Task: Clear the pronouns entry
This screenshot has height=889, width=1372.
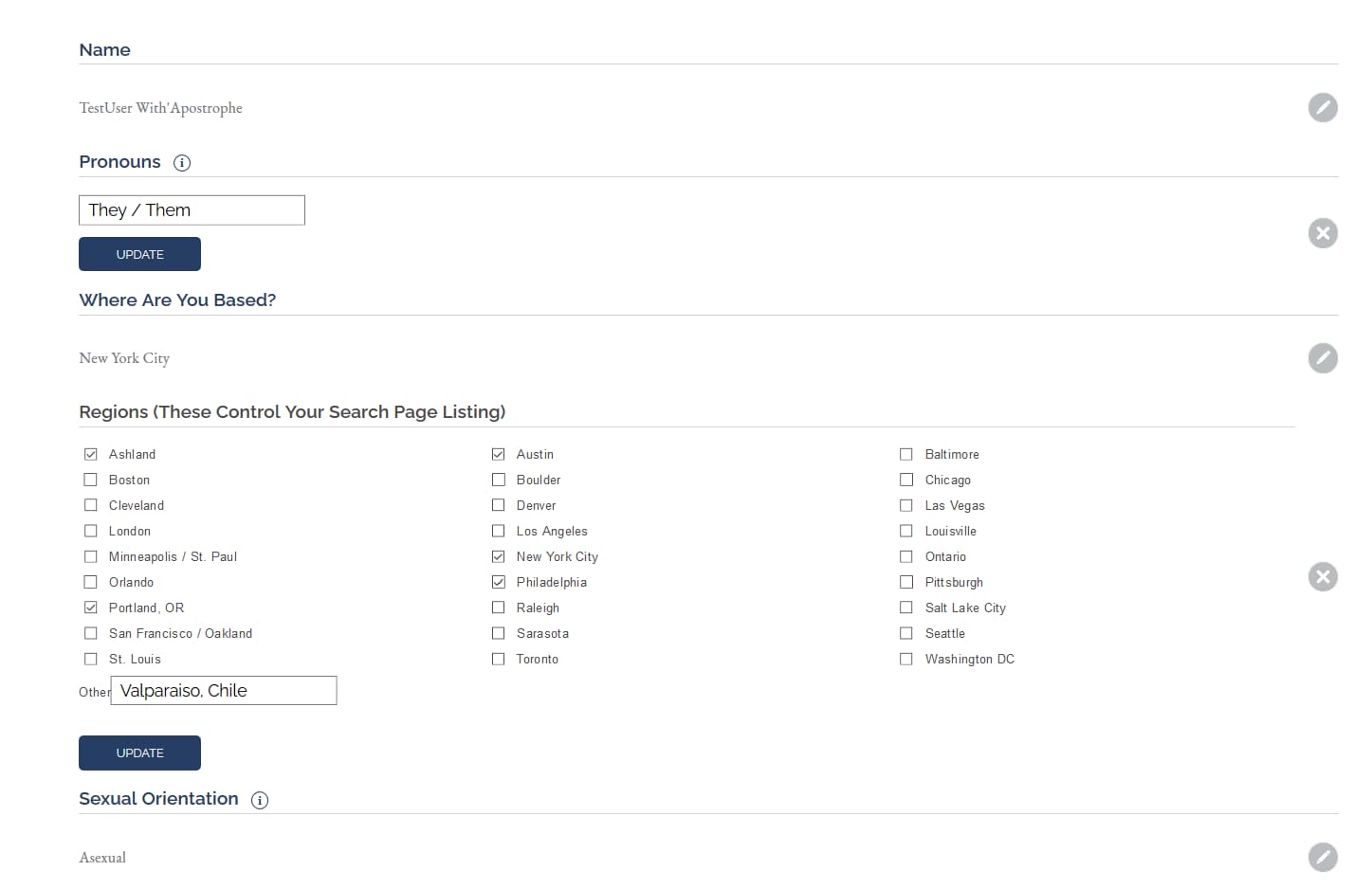Action: 1323,232
